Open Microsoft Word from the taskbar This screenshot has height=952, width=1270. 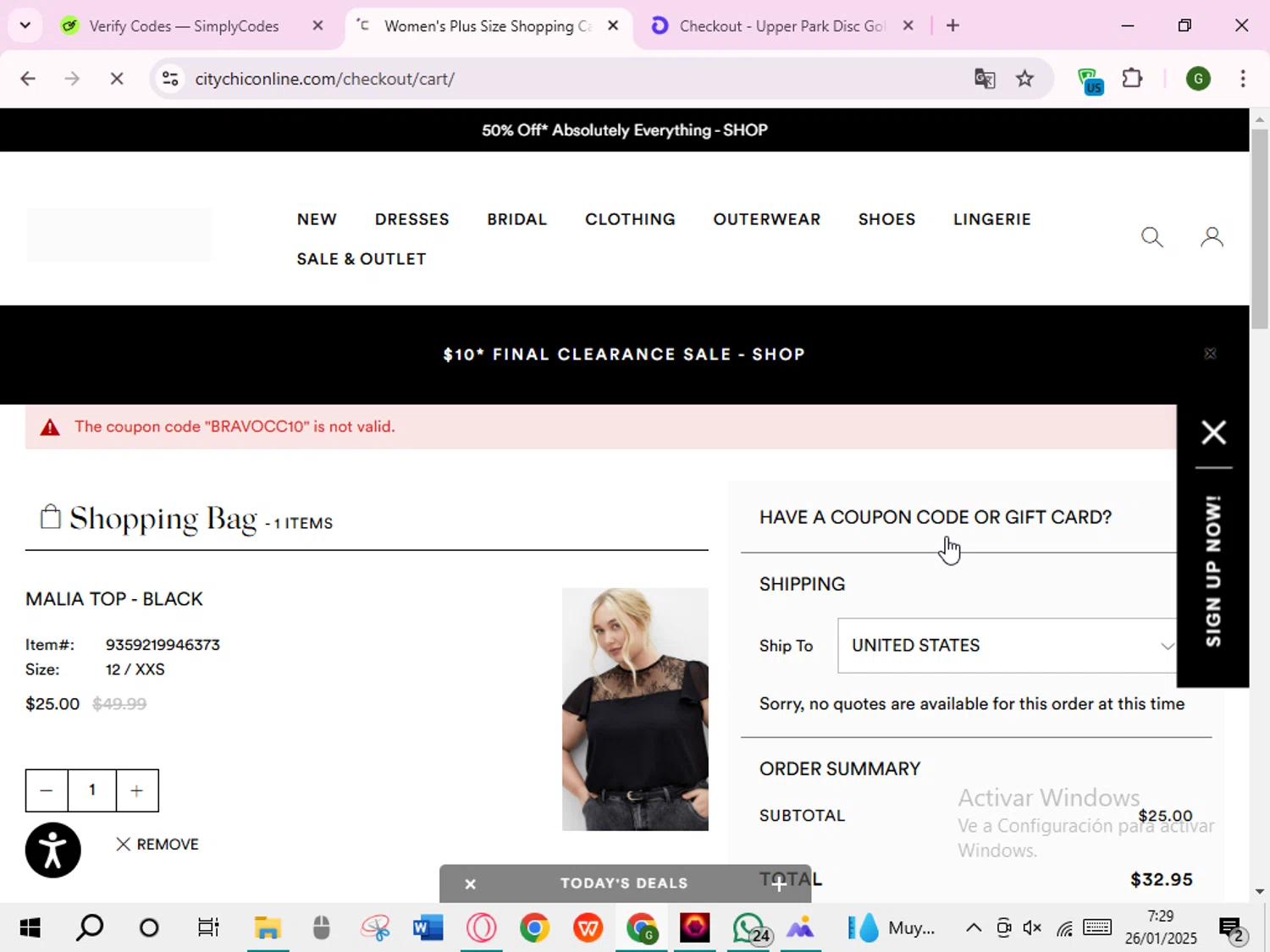pyautogui.click(x=428, y=928)
